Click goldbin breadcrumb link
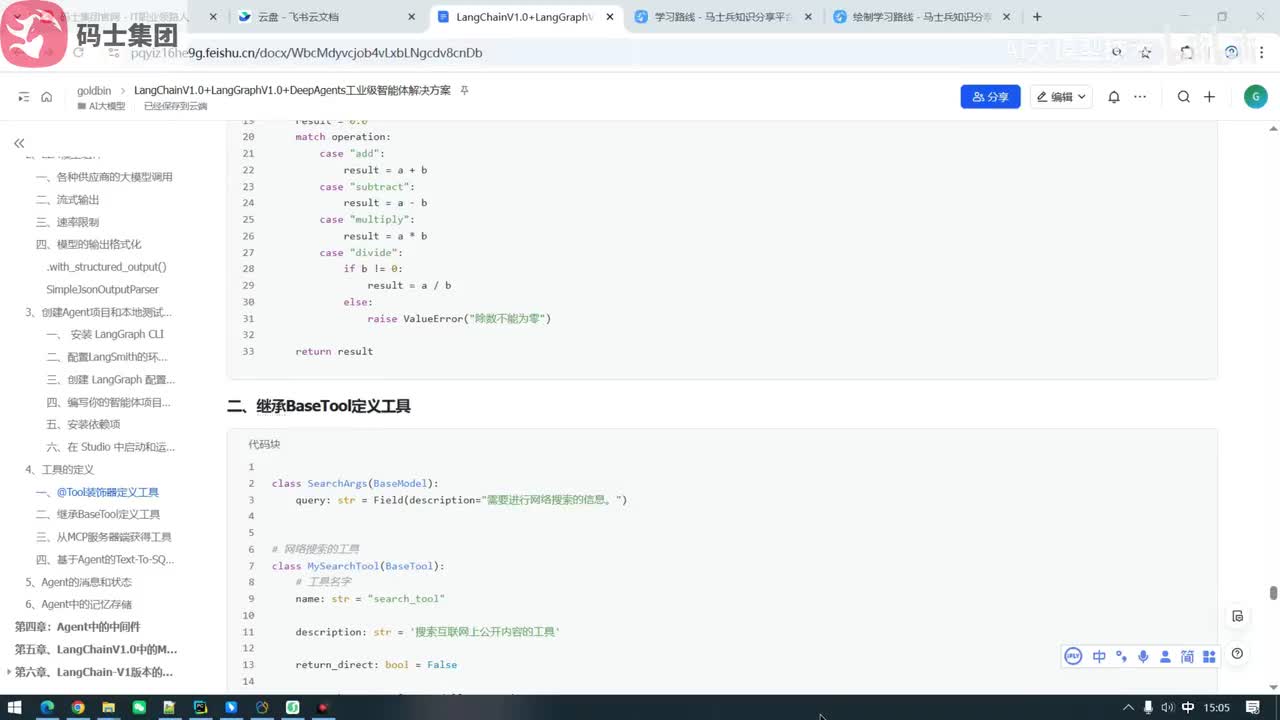Viewport: 1280px width, 720px height. tap(94, 90)
